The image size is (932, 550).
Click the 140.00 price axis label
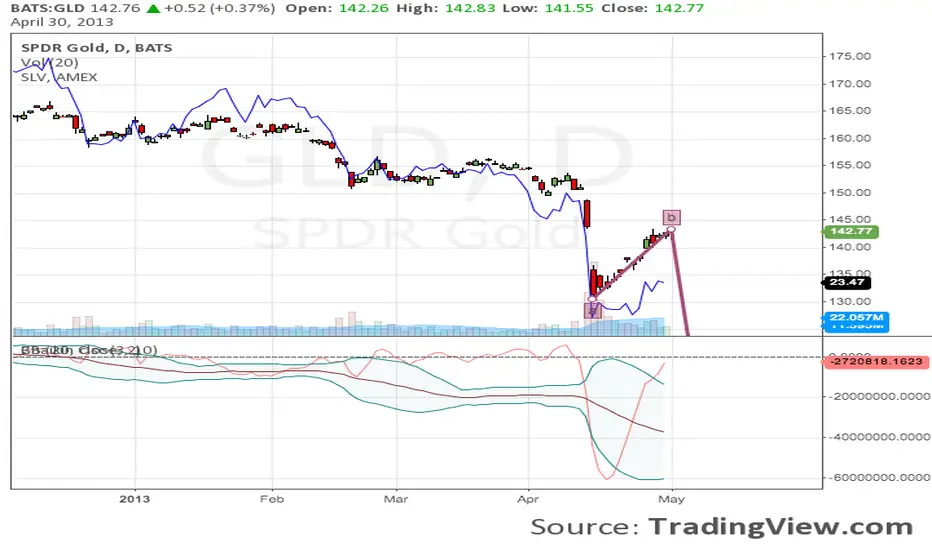[850, 247]
